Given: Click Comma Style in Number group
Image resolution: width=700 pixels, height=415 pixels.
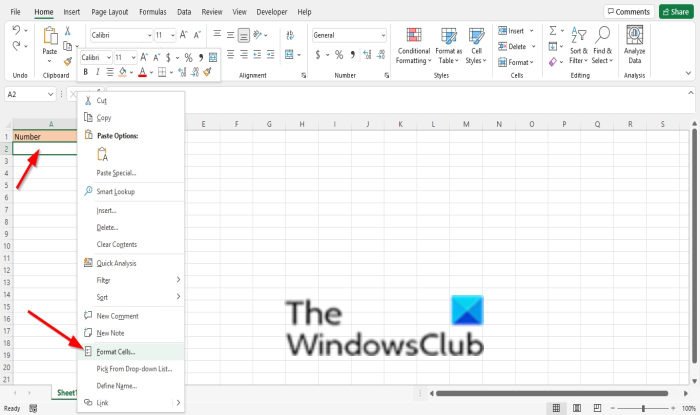Looking at the screenshot, I should 352,55.
